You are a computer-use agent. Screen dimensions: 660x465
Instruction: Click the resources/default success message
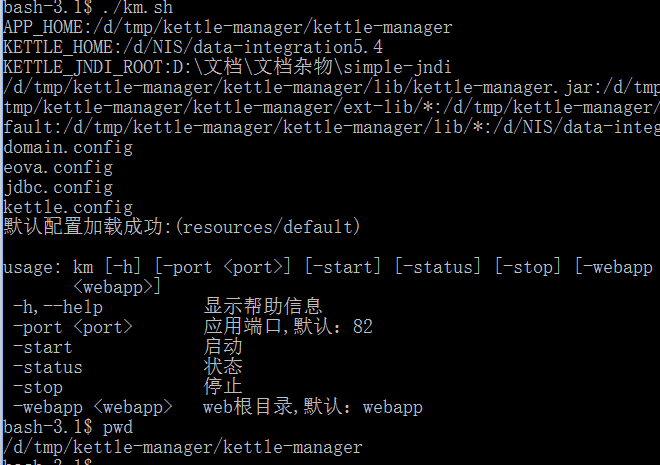click(182, 227)
